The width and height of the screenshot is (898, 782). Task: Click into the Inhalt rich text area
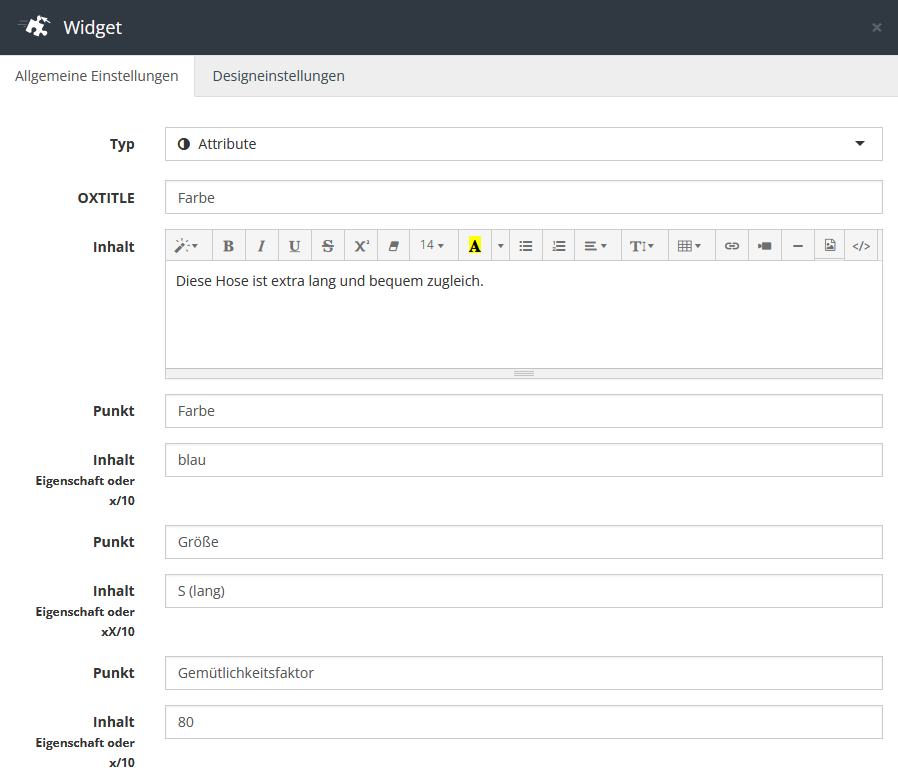pos(523,315)
